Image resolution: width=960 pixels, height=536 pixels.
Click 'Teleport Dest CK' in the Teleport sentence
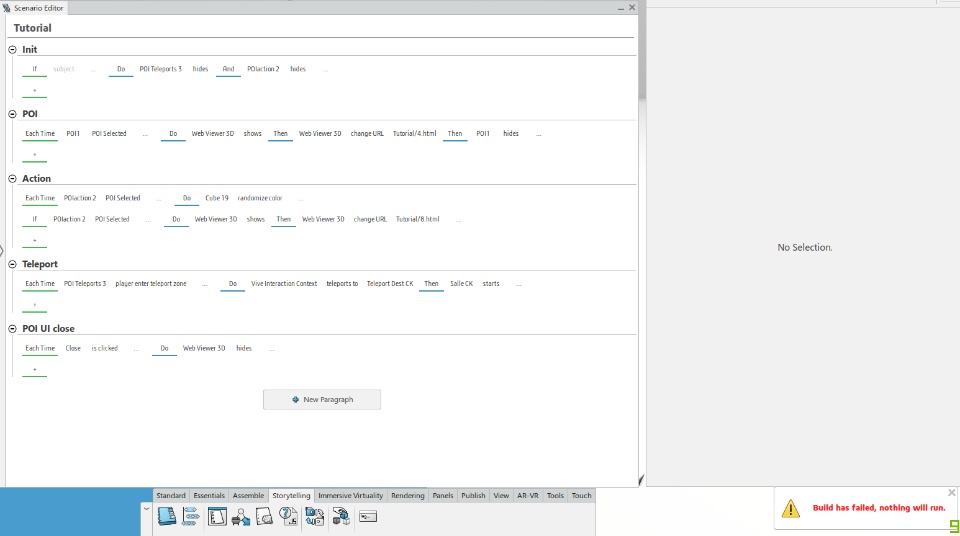[390, 284]
